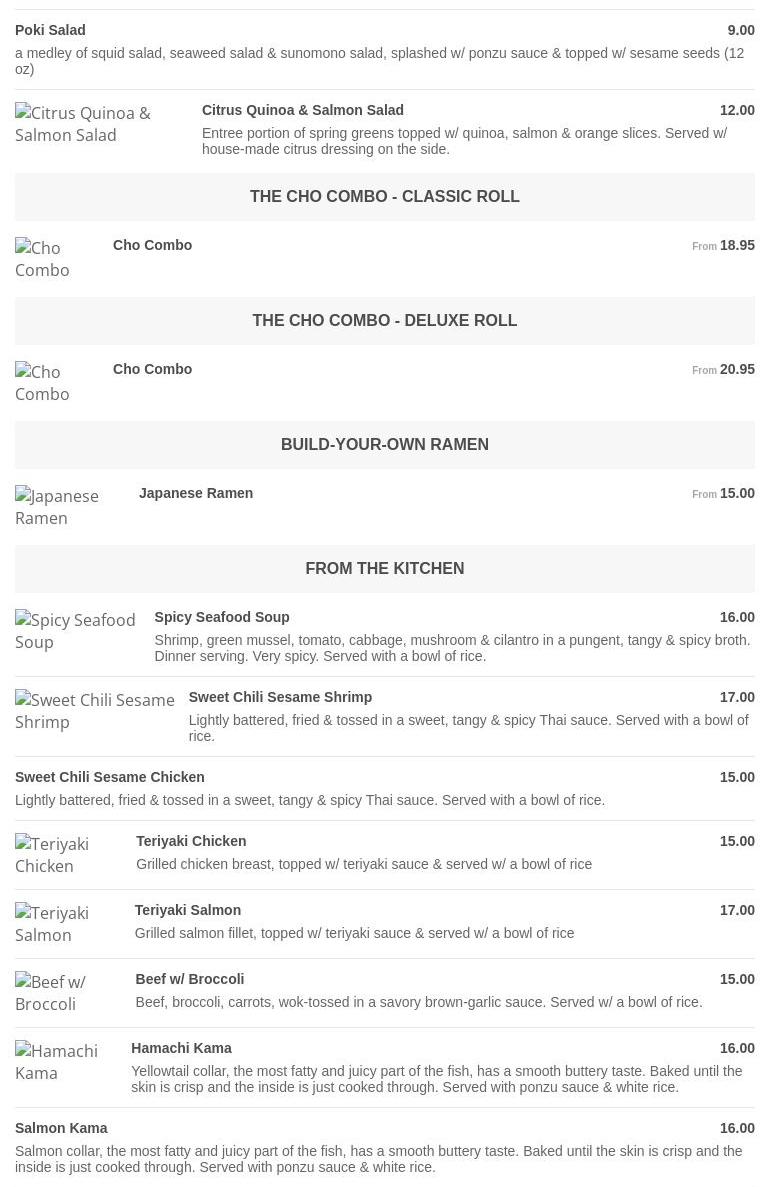The image size is (770, 1187).
Task: Select the Teriyaki Salmon item title
Action: (188, 910)
